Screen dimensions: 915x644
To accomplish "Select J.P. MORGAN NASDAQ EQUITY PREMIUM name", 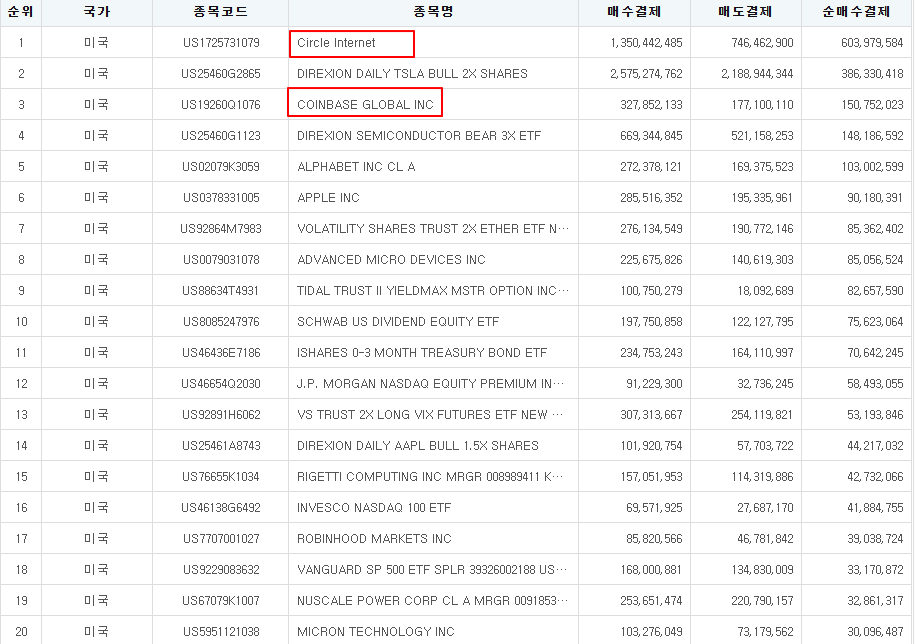I will coord(431,383).
